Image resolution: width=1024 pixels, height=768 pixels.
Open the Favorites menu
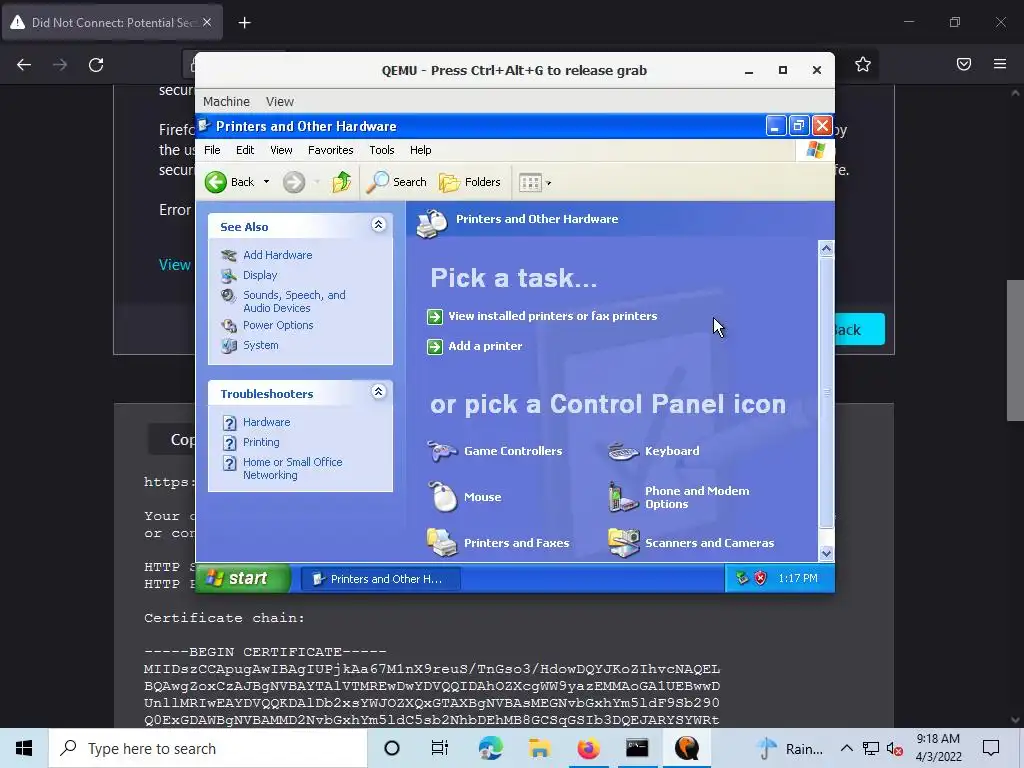(x=330, y=150)
